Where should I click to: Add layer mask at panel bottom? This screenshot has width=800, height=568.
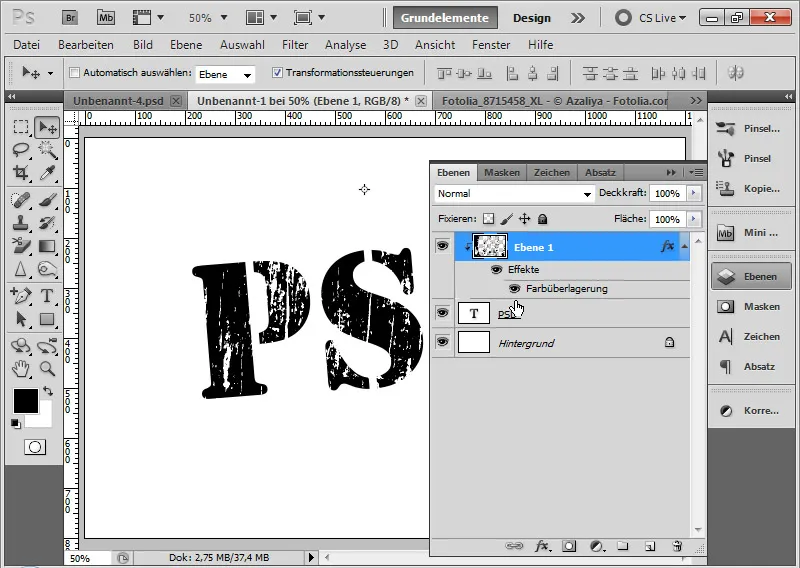pos(569,546)
